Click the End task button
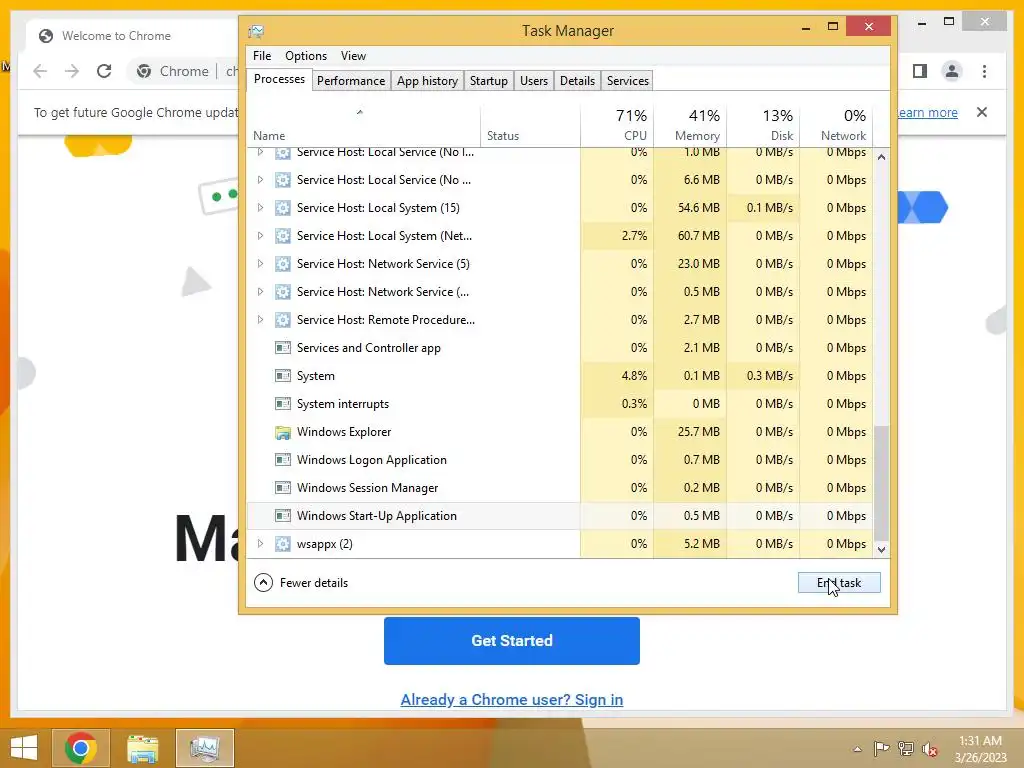This screenshot has height=768, width=1024. coord(839,583)
